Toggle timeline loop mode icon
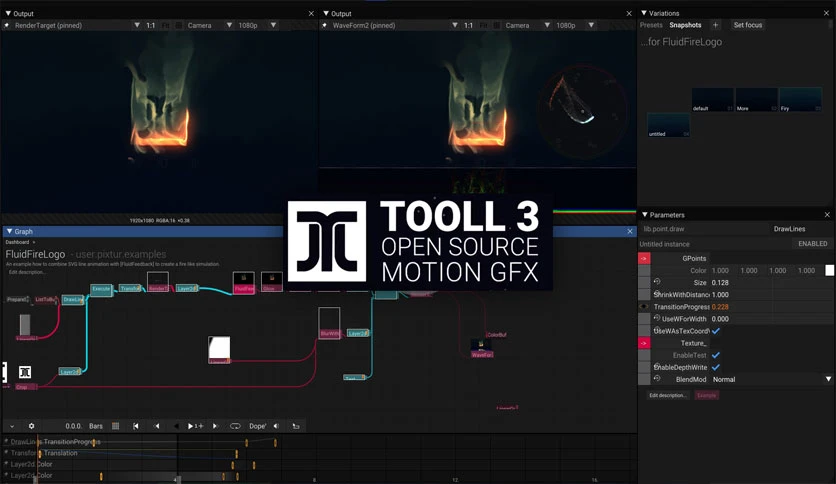This screenshot has width=836, height=484. tap(235, 426)
